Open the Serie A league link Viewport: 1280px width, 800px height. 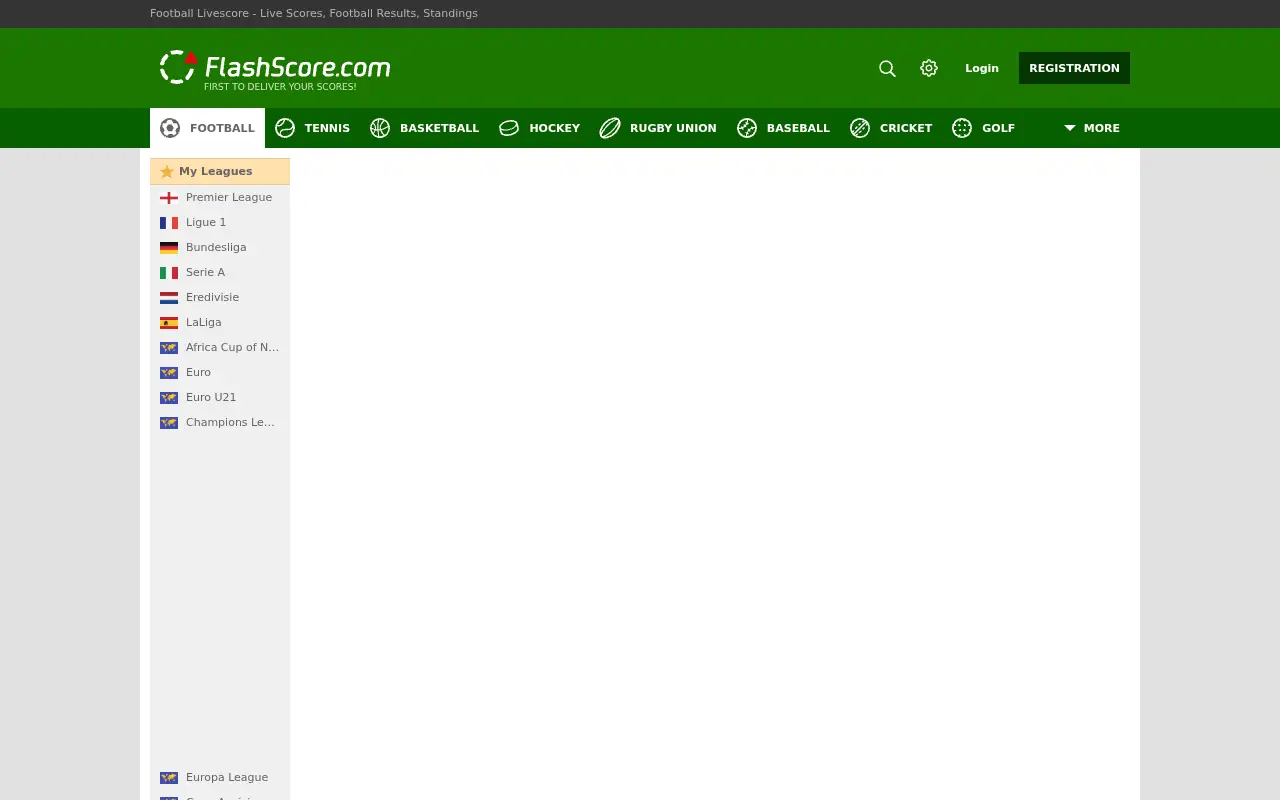pos(205,272)
